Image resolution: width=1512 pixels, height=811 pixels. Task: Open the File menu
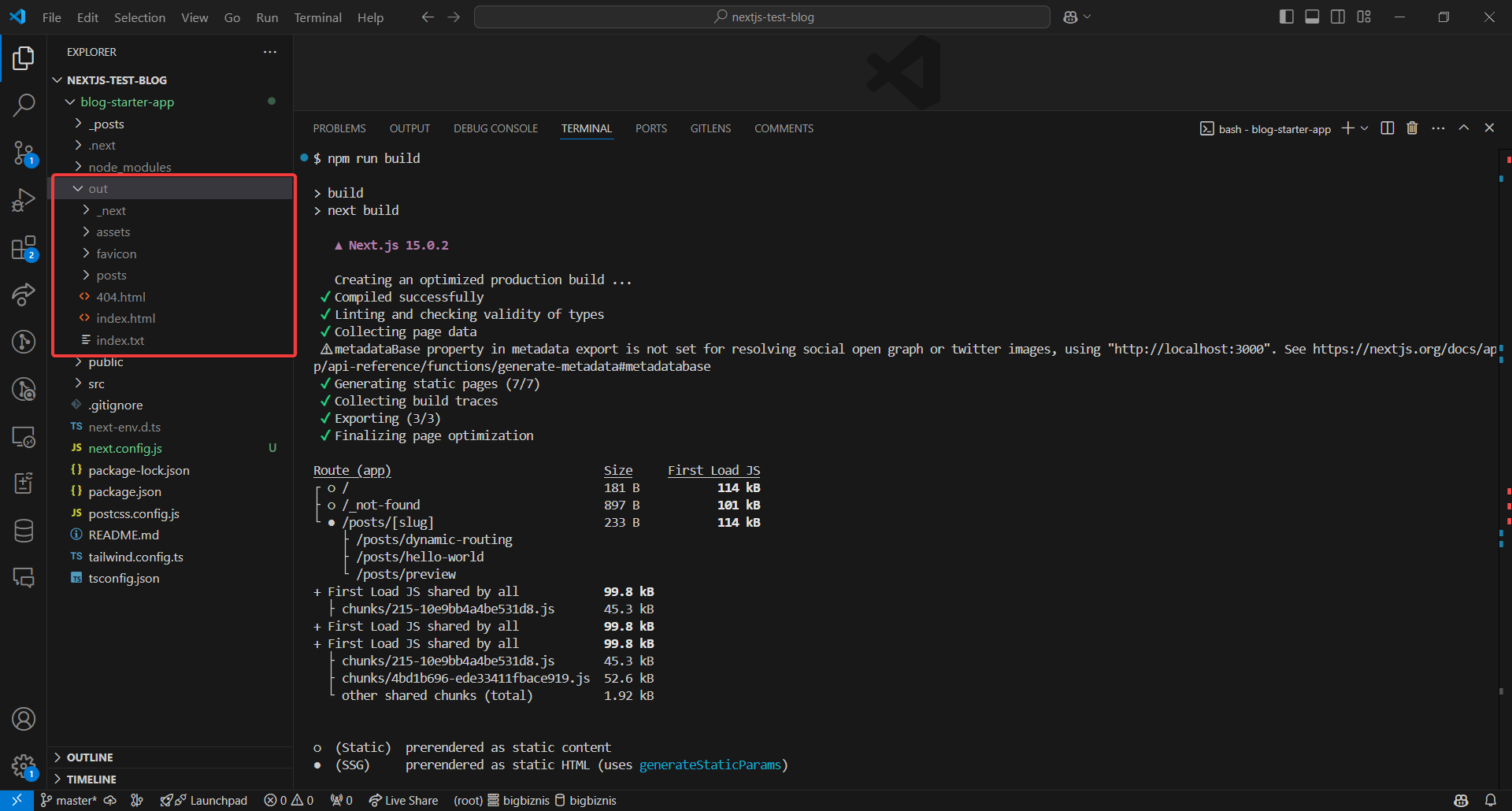(x=52, y=17)
